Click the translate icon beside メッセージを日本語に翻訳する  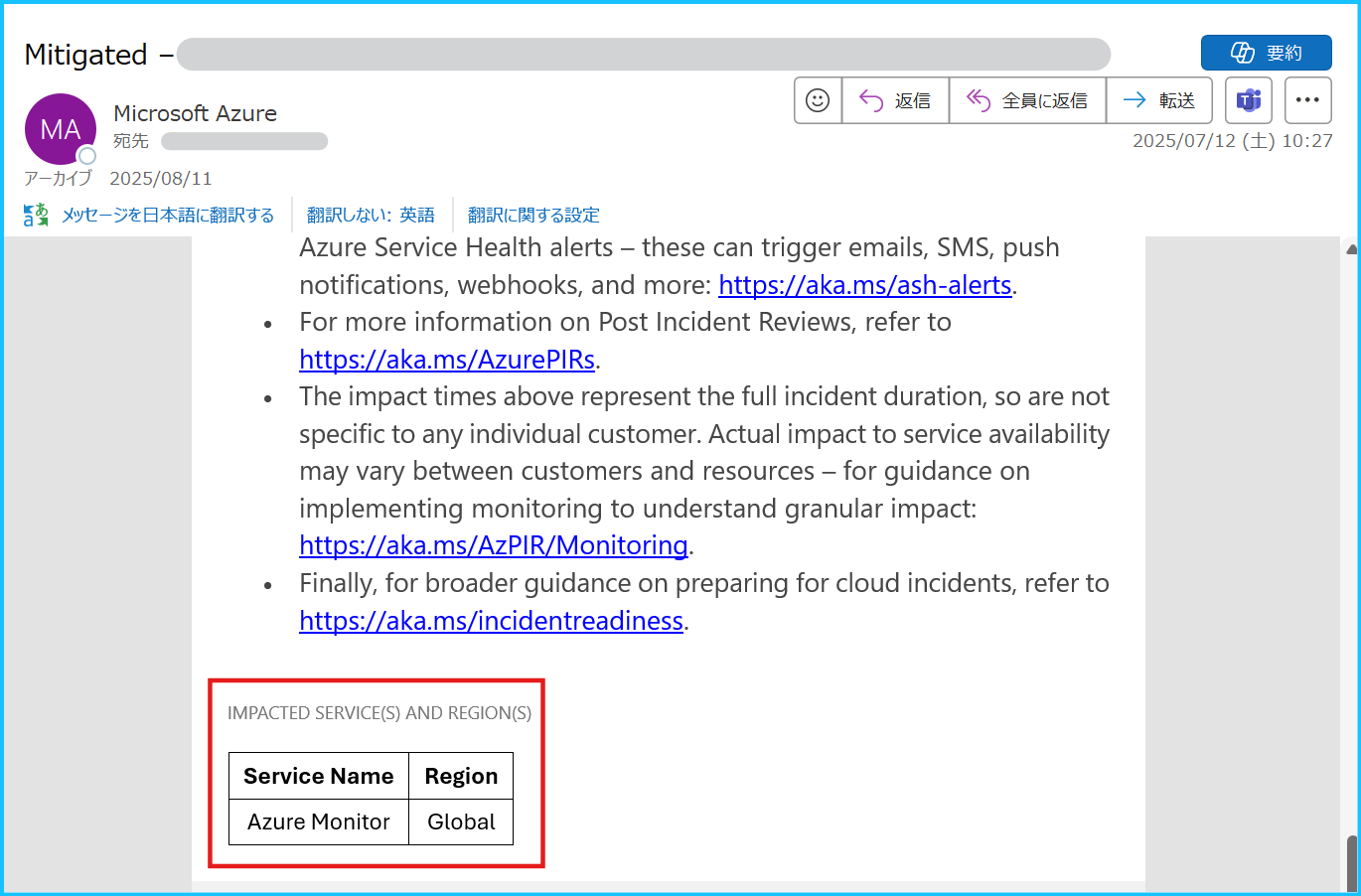36,215
